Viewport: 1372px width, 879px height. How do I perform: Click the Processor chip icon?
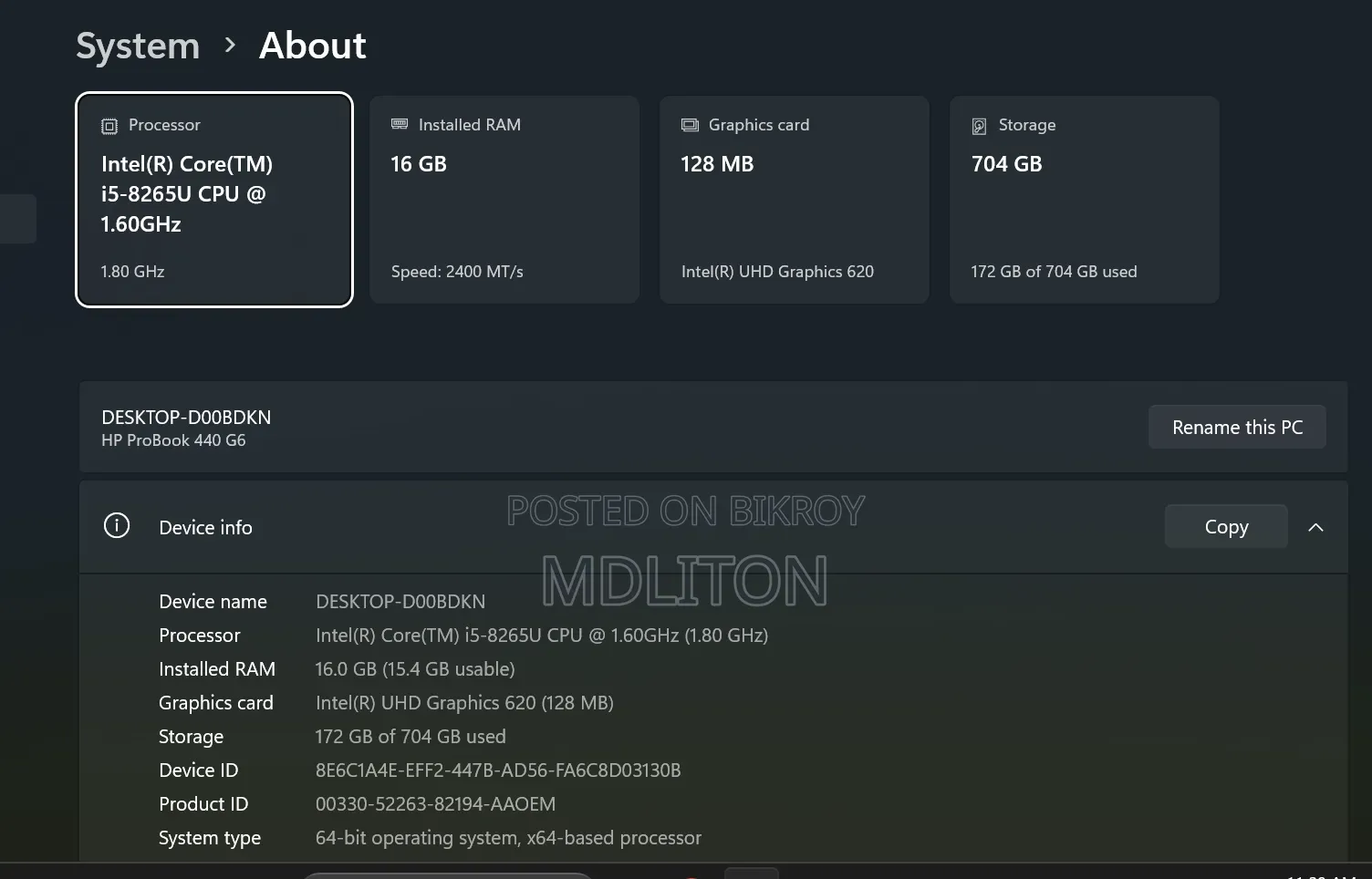(109, 126)
